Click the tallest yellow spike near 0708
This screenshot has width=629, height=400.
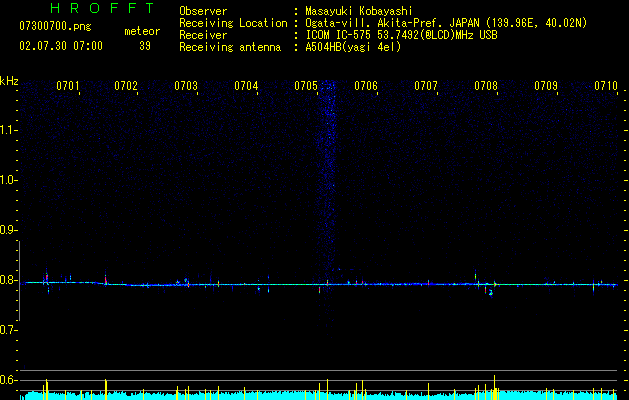[495, 387]
